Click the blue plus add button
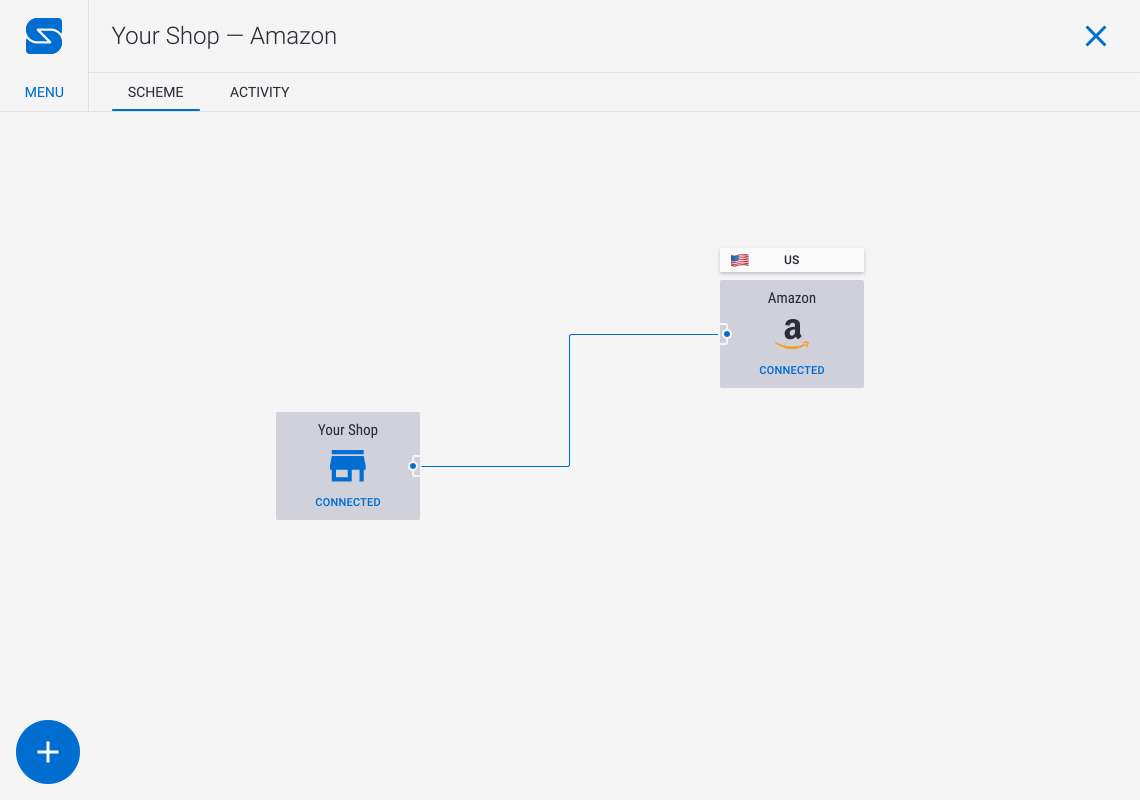This screenshot has height=800, width=1140. 48,752
